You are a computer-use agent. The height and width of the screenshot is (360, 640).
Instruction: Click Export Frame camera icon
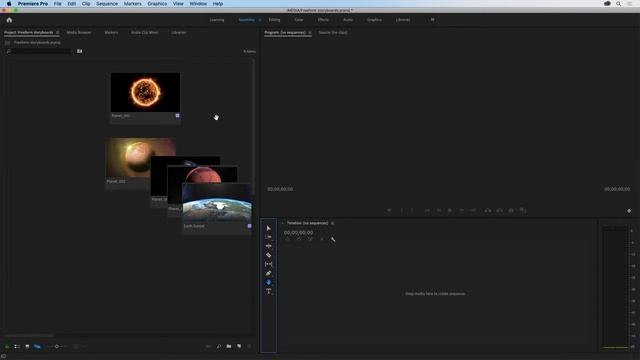(x=511, y=211)
